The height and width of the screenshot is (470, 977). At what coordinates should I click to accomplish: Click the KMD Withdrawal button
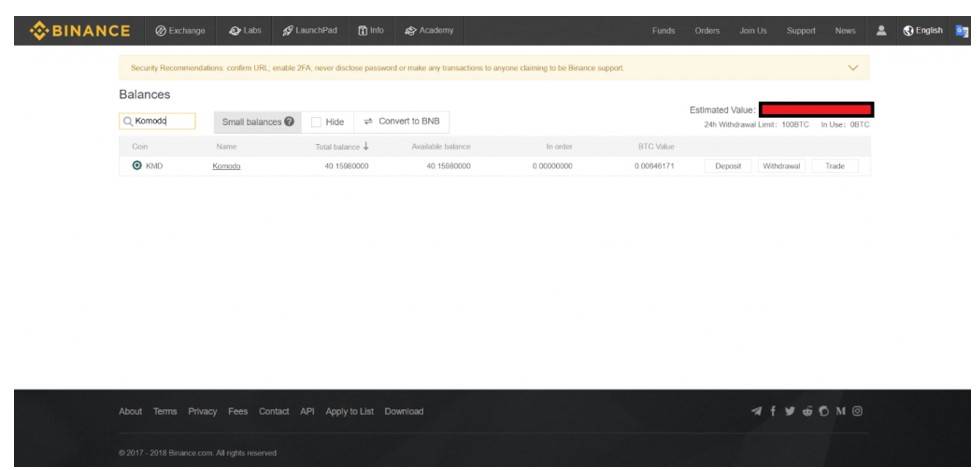tap(781, 166)
